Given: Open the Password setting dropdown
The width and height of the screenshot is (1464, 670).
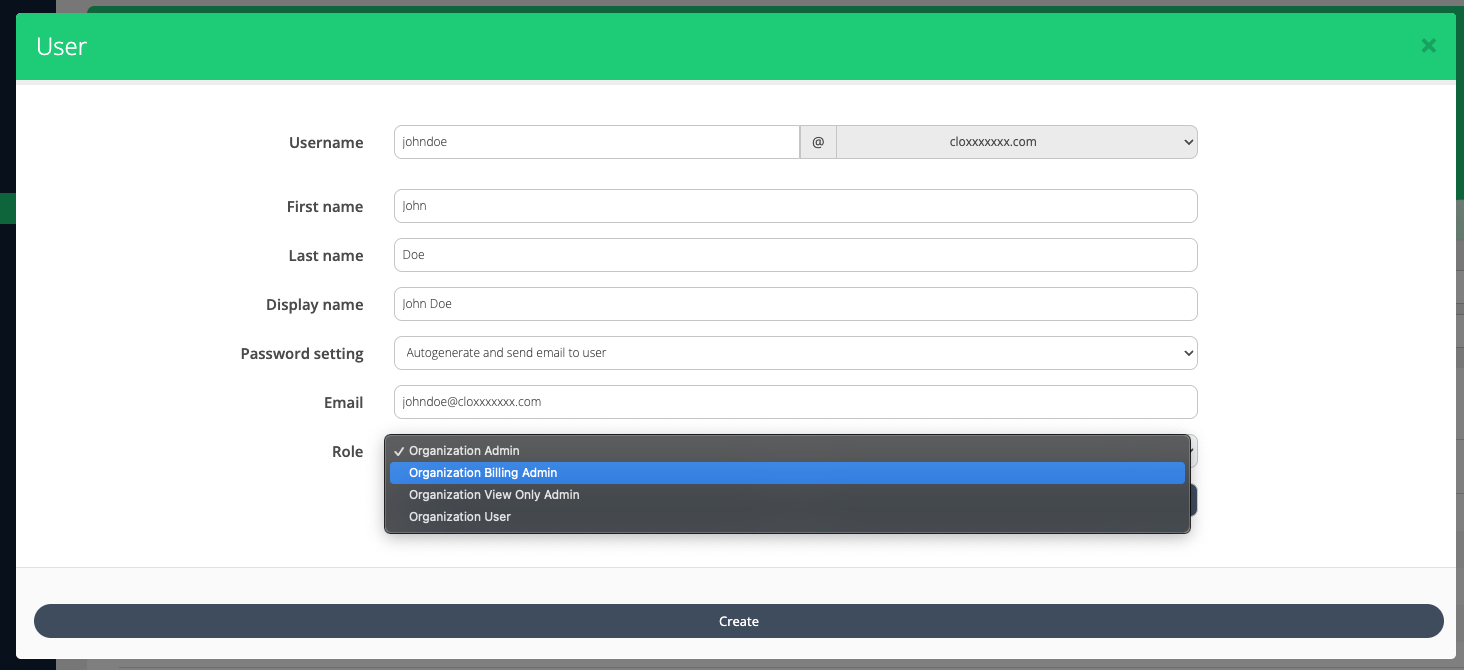Looking at the screenshot, I should coord(795,353).
